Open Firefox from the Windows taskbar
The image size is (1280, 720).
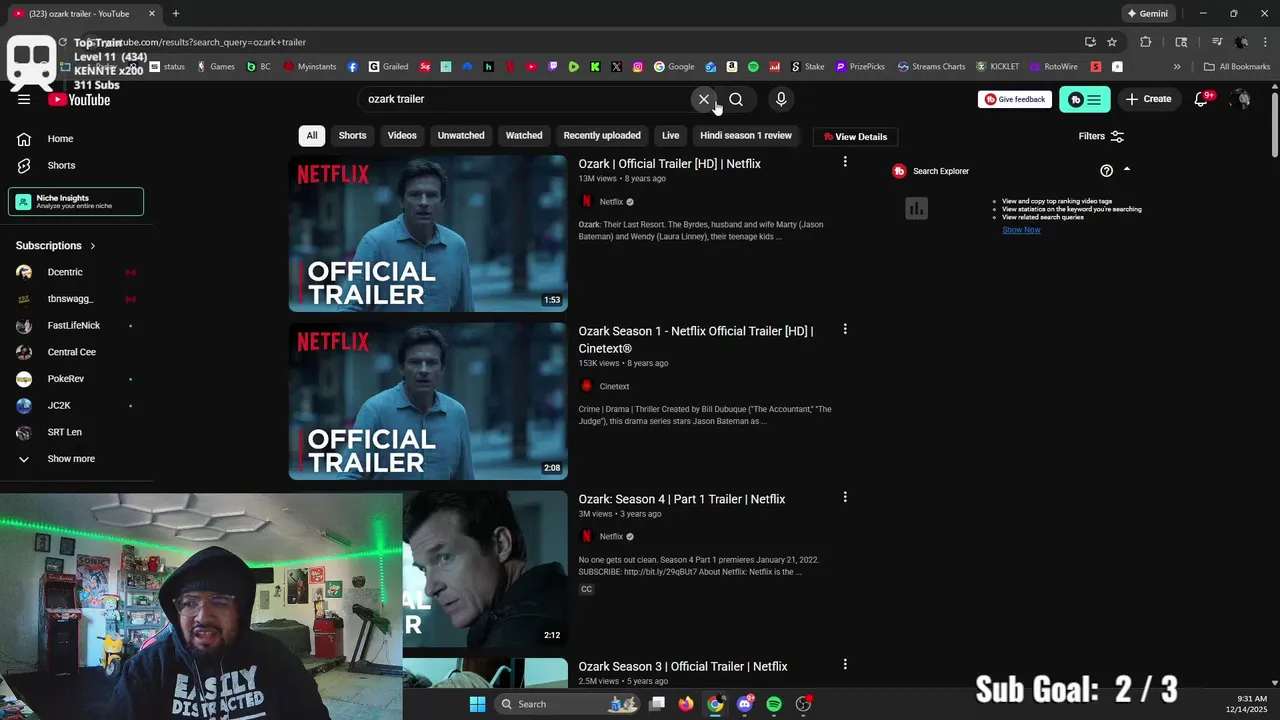click(x=686, y=704)
